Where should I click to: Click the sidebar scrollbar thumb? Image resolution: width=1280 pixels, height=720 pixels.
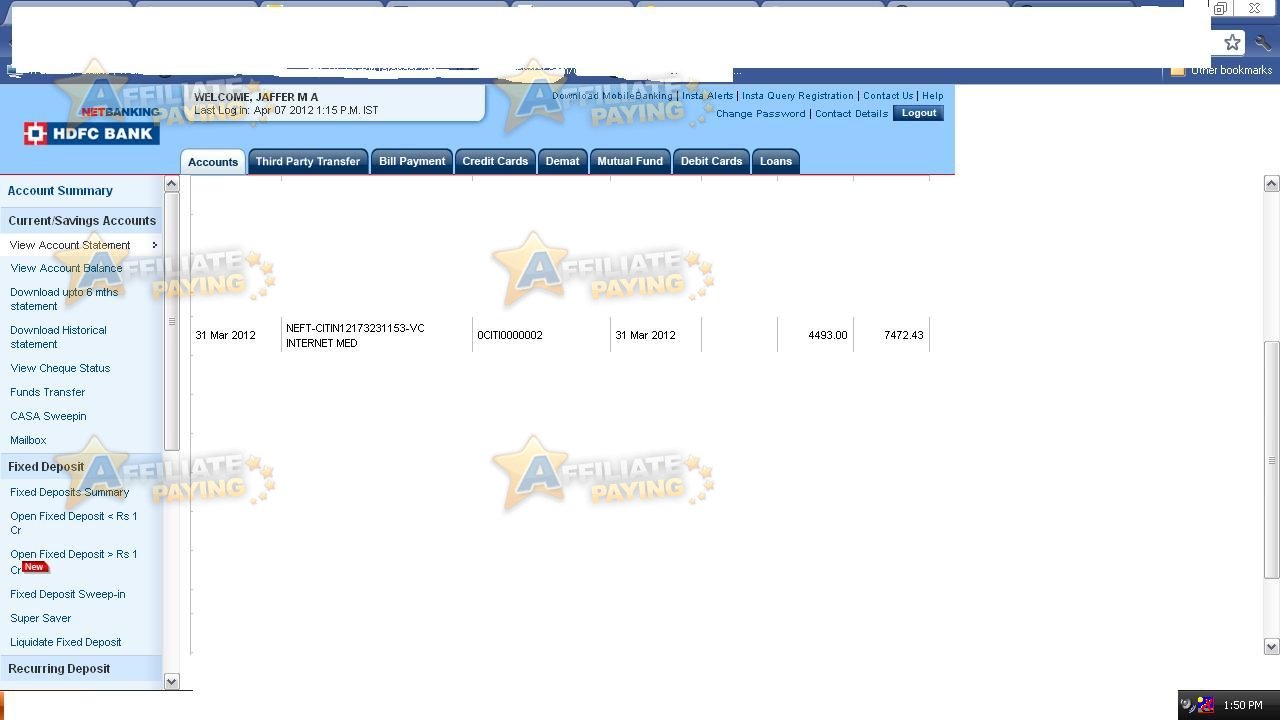(x=171, y=321)
